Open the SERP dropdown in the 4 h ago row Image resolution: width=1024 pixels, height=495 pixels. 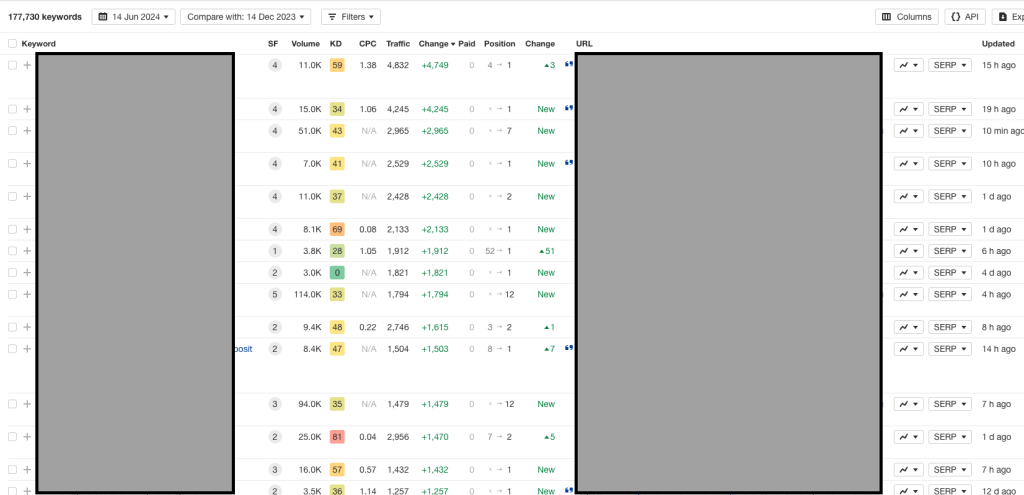(950, 295)
